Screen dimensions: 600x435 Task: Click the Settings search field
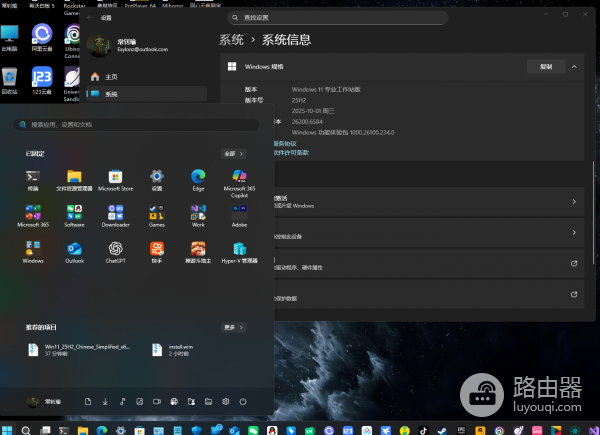(338, 18)
